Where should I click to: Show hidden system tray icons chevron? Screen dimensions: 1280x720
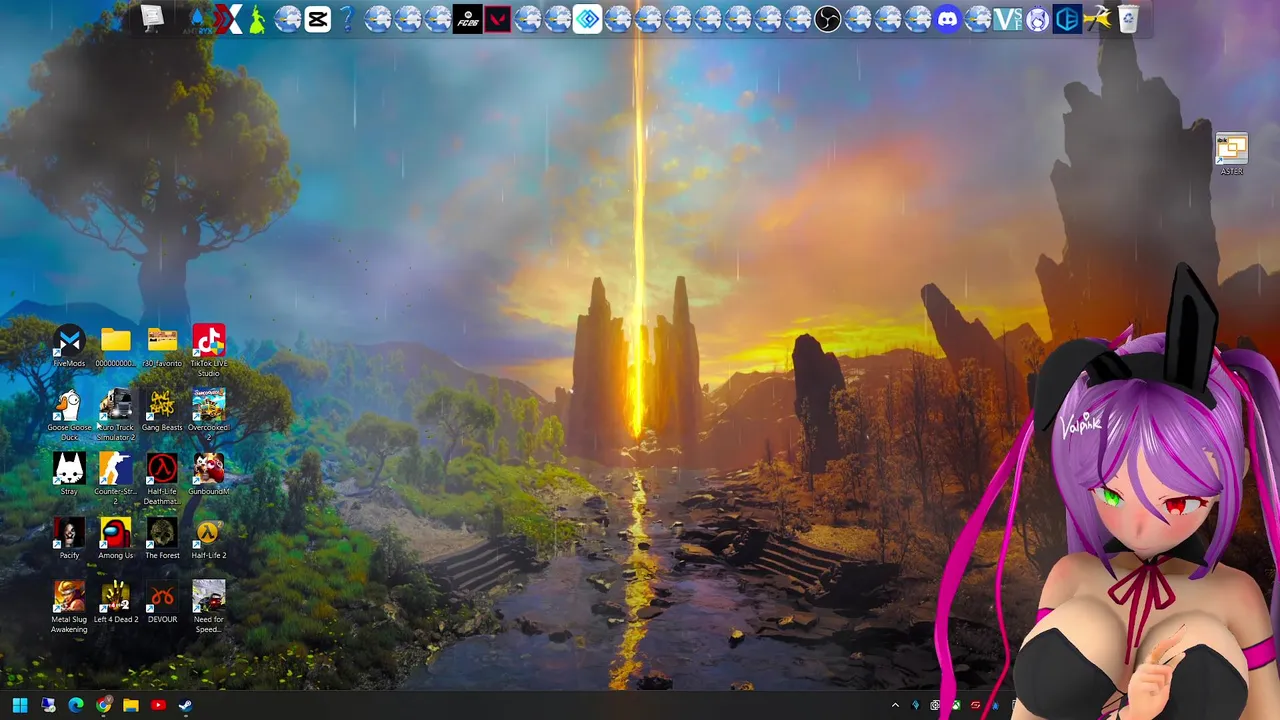click(x=895, y=705)
